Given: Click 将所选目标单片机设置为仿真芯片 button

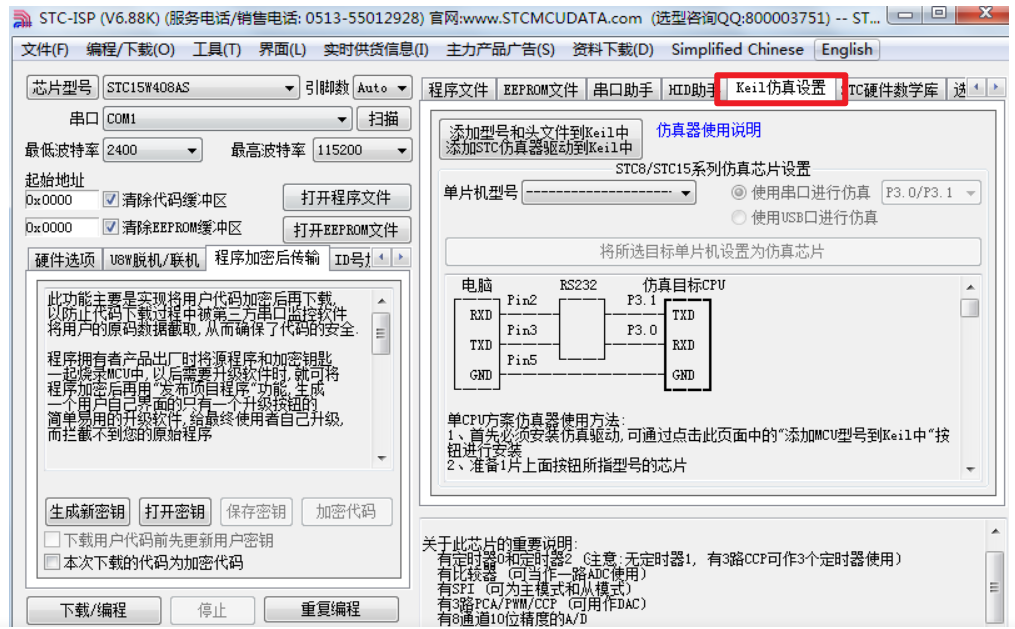Looking at the screenshot, I should click(x=713, y=252).
